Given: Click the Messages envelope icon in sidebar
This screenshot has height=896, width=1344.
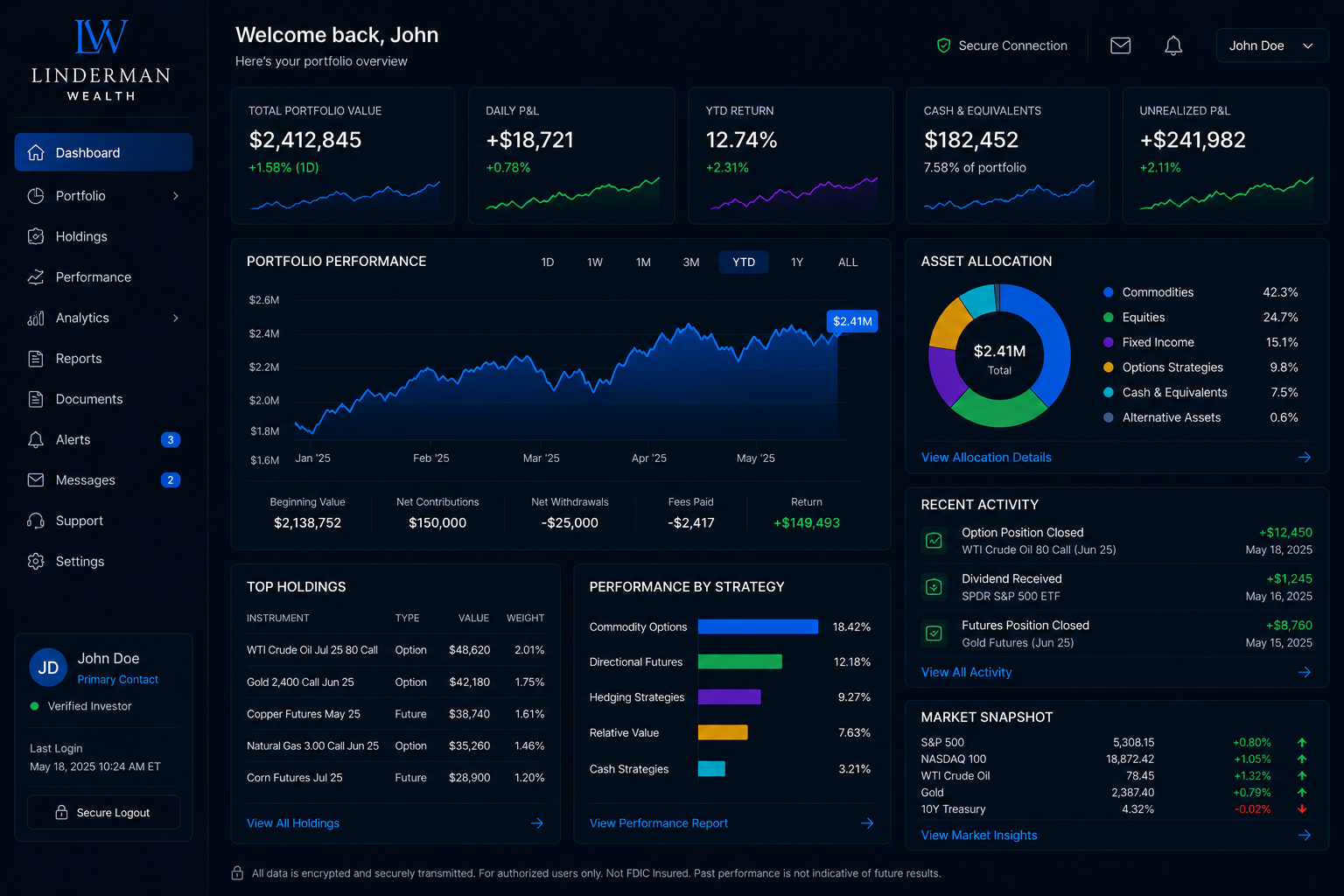Looking at the screenshot, I should (36, 479).
